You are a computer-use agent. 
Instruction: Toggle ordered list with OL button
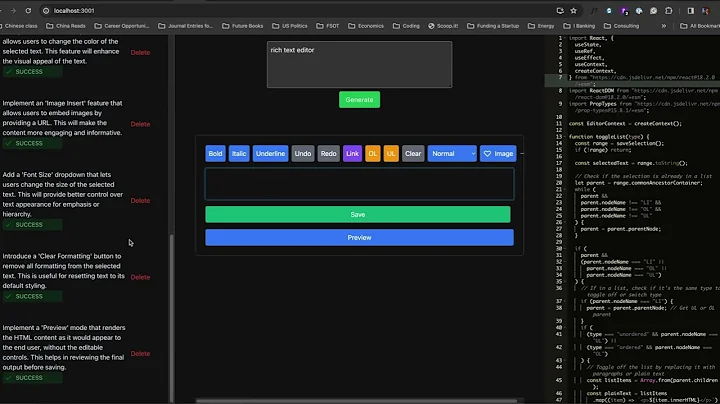coord(372,154)
